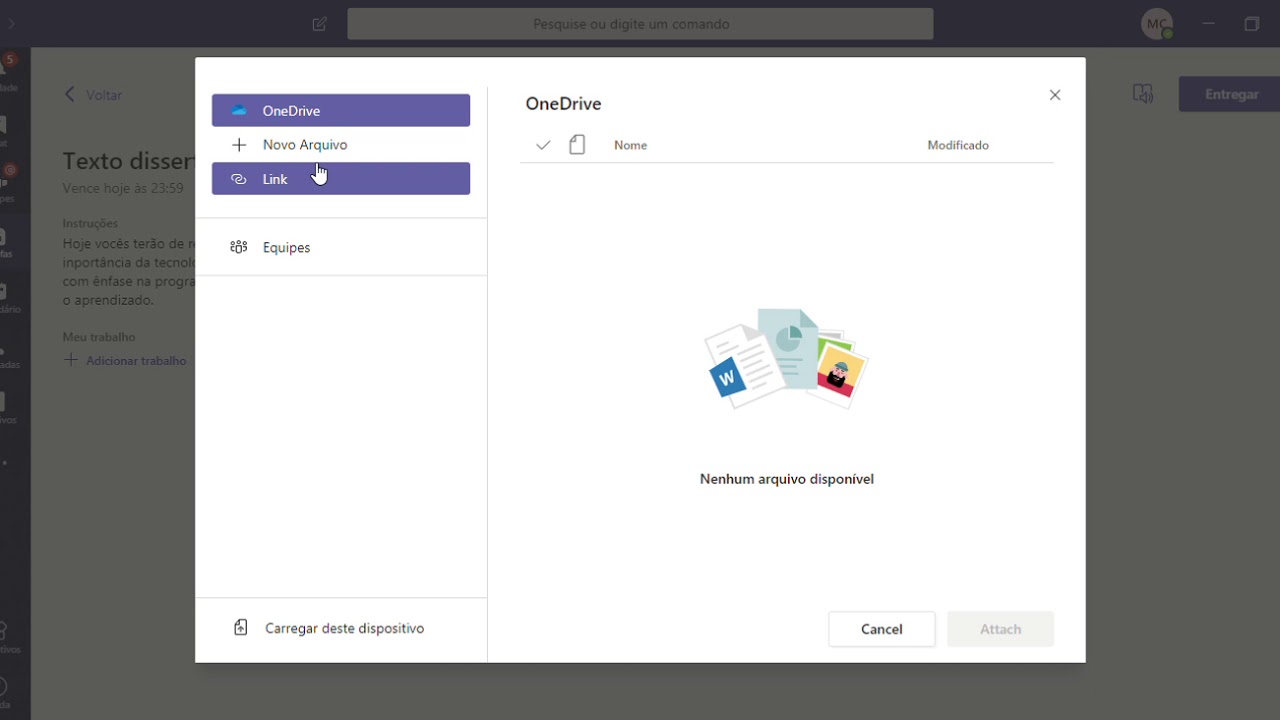
Task: Click the OneDrive heading text
Action: point(563,103)
